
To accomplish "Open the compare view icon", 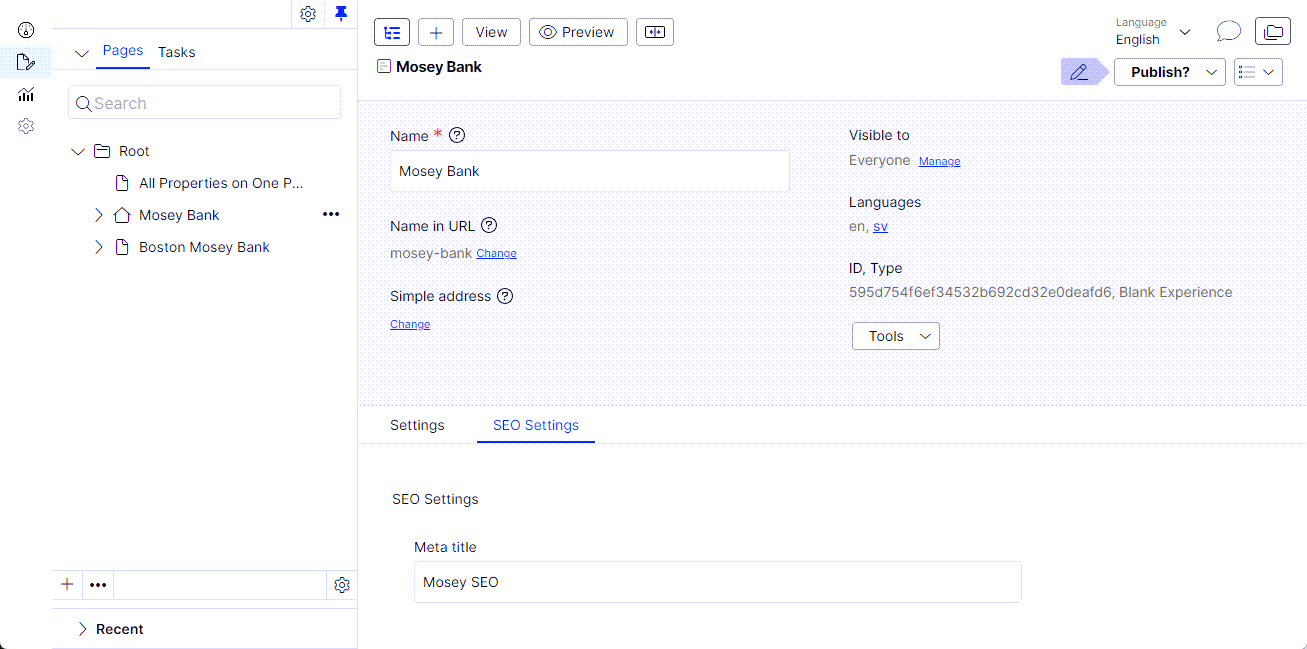I will point(655,32).
